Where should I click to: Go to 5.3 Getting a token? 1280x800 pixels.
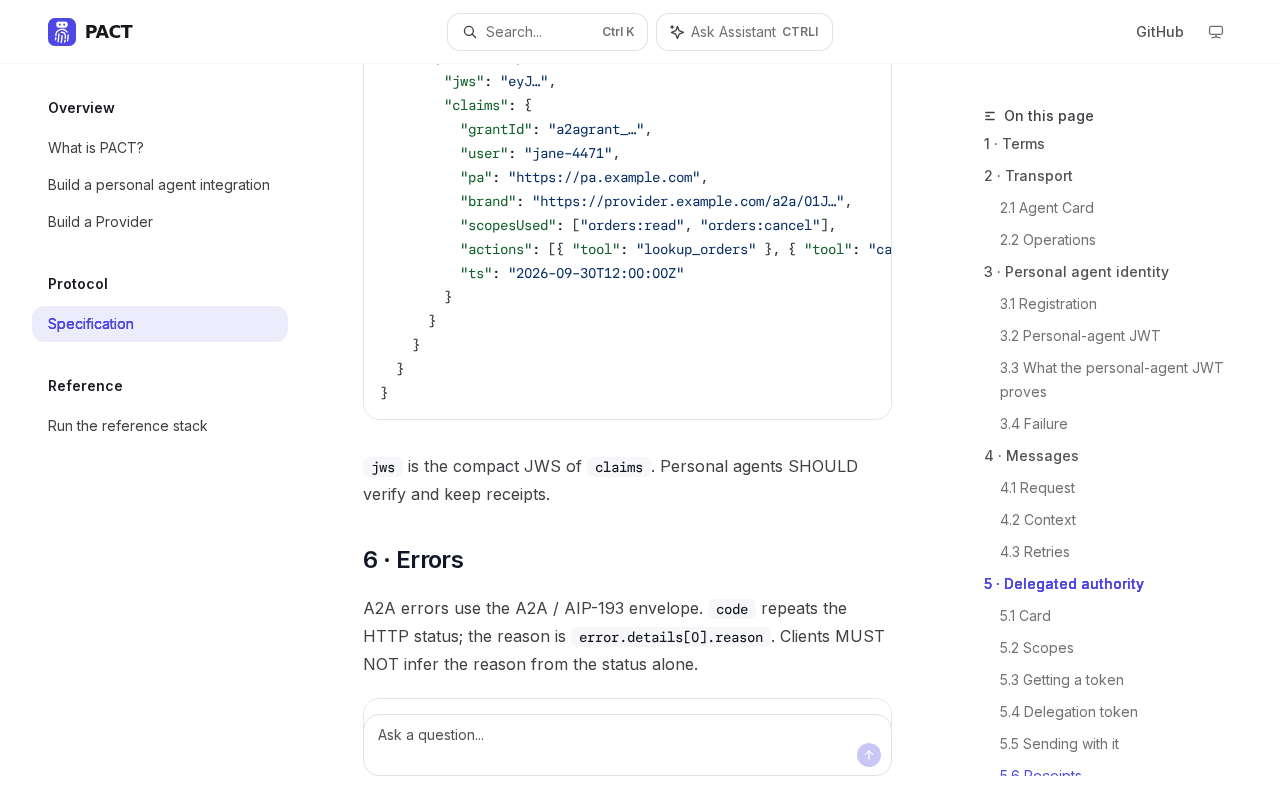tap(1062, 680)
